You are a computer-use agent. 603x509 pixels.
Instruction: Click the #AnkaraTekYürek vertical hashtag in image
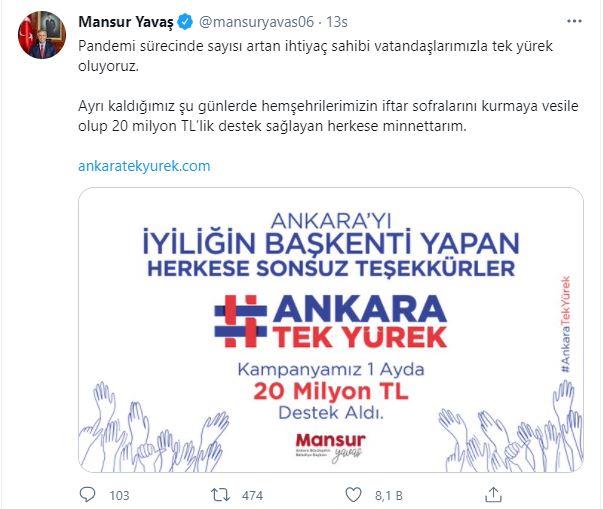coord(565,324)
